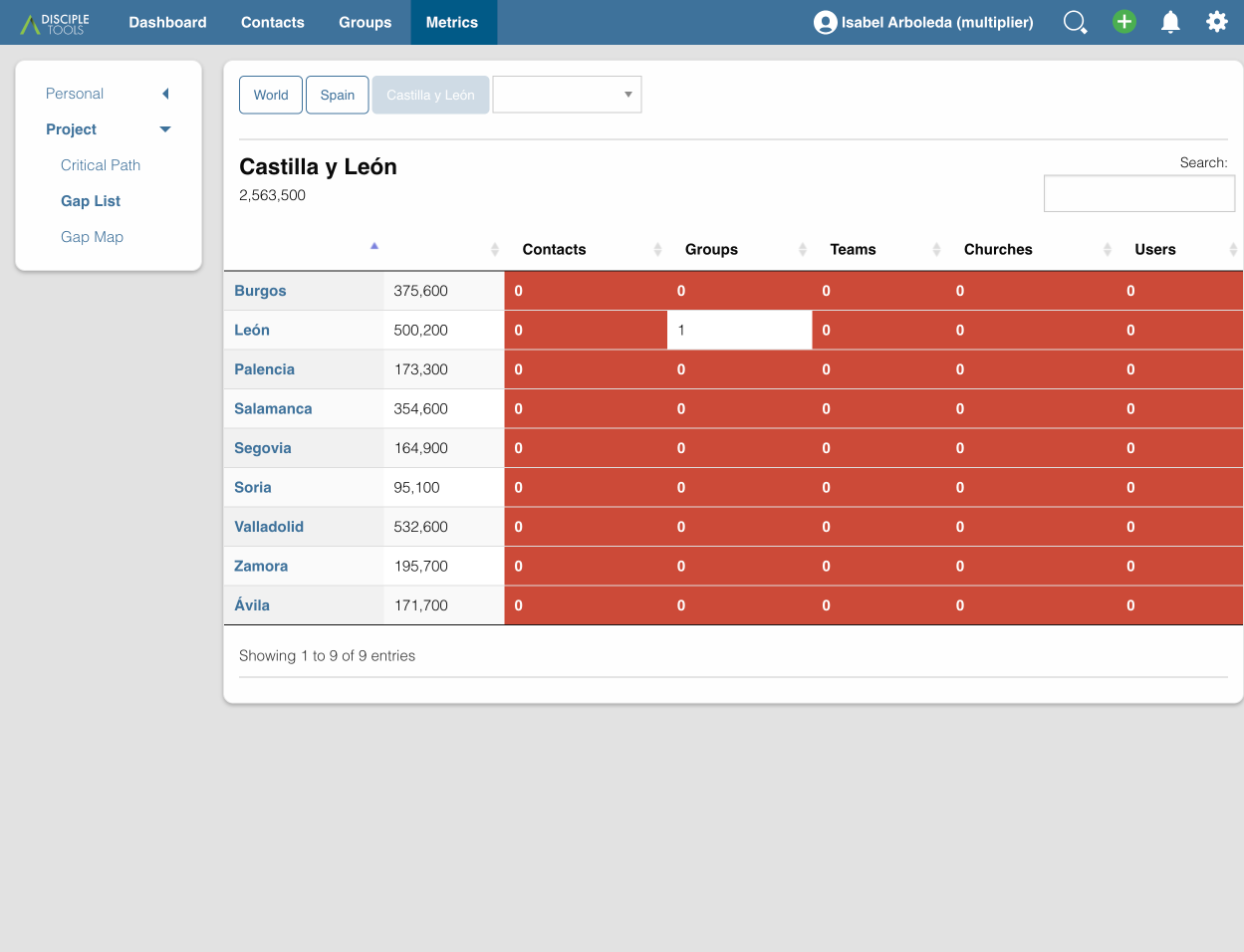The width and height of the screenshot is (1244, 952).
Task: Select the Metrics tab
Action: click(x=452, y=22)
